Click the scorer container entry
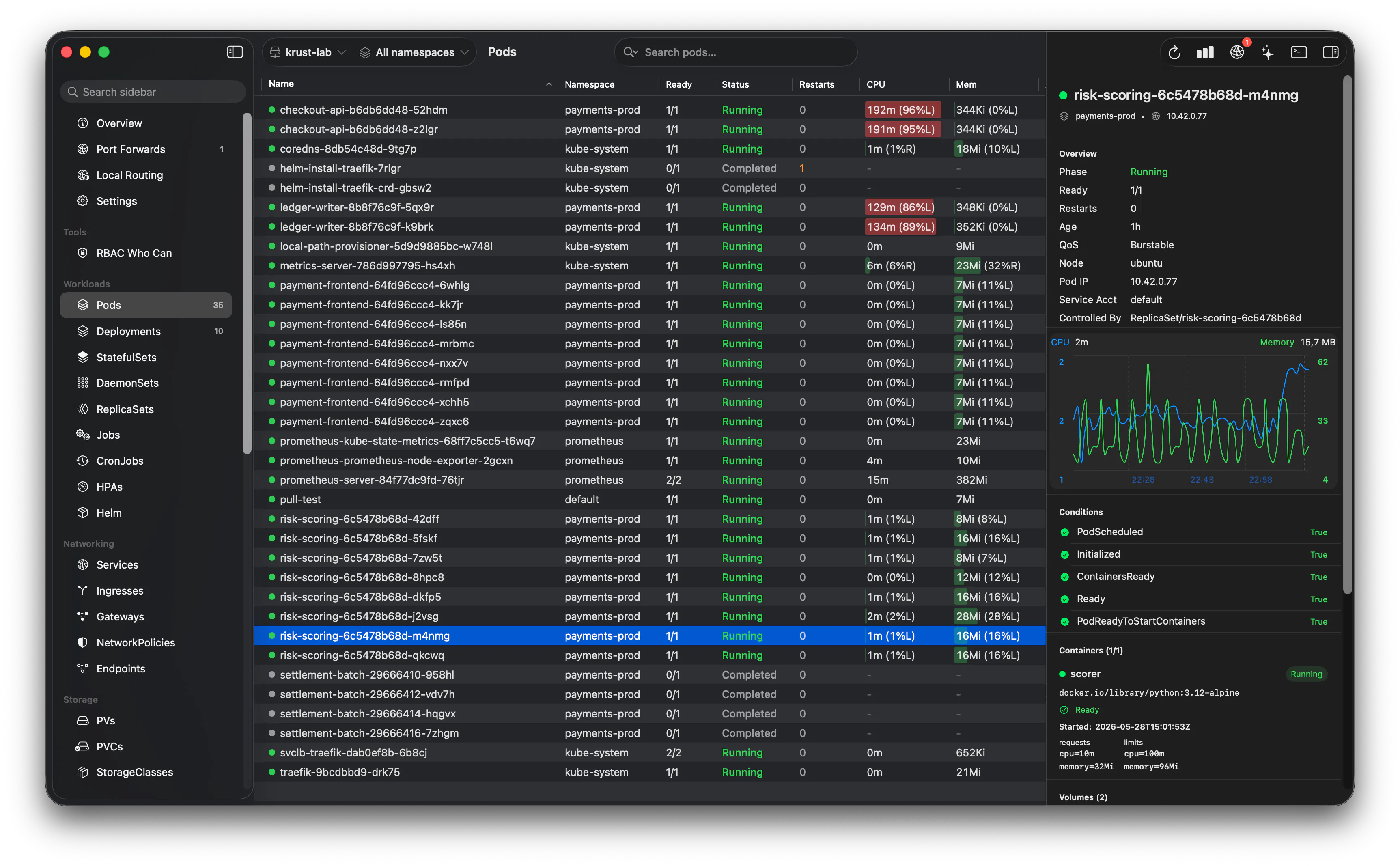Screen dimensions: 1400x866 1194,674
